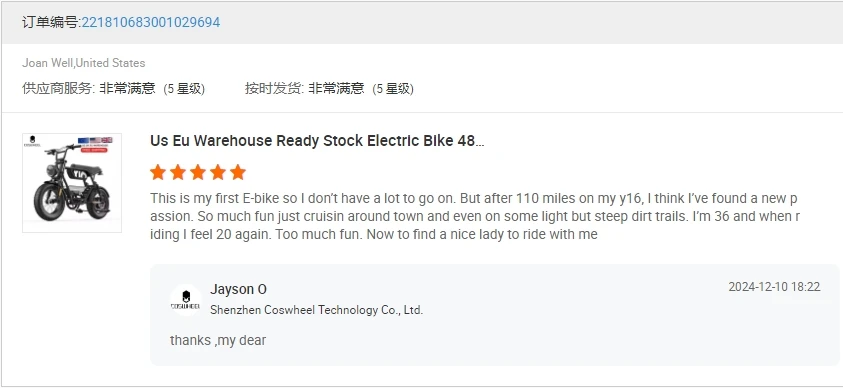This screenshot has width=843, height=388.
Task: Click reviewer name Joan Well,United States
Action: [x=83, y=63]
